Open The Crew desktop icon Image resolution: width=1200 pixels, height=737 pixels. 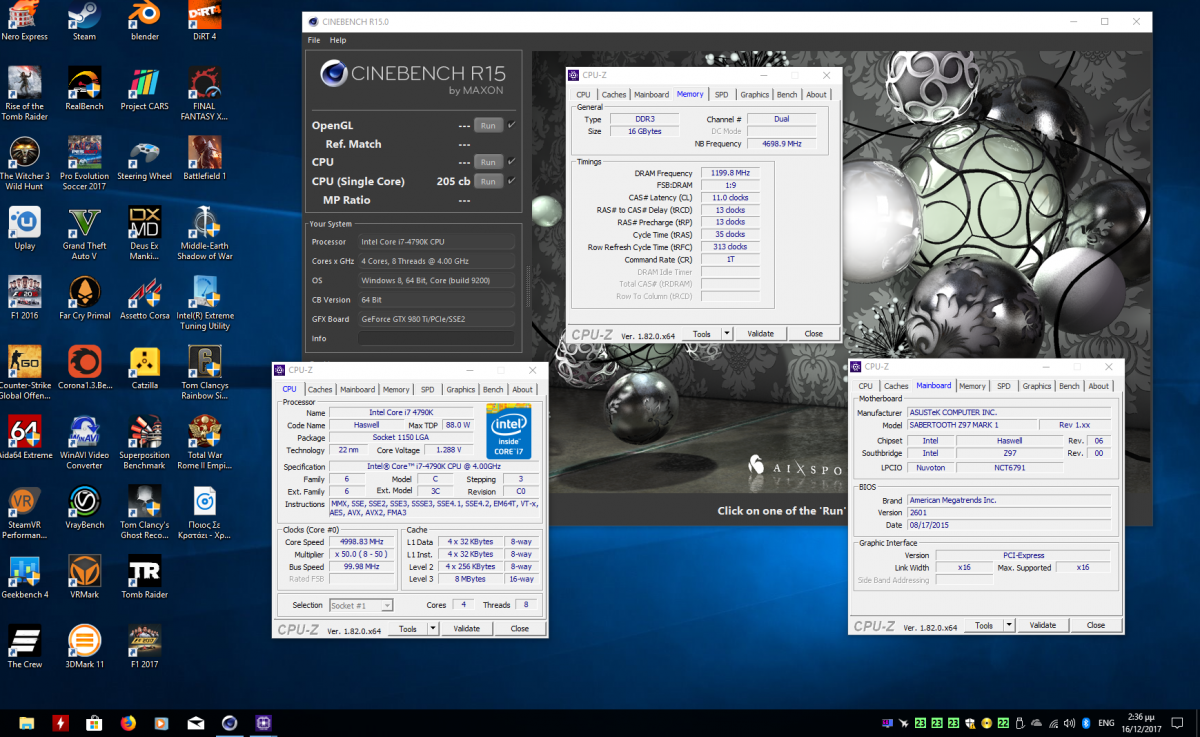coord(25,649)
